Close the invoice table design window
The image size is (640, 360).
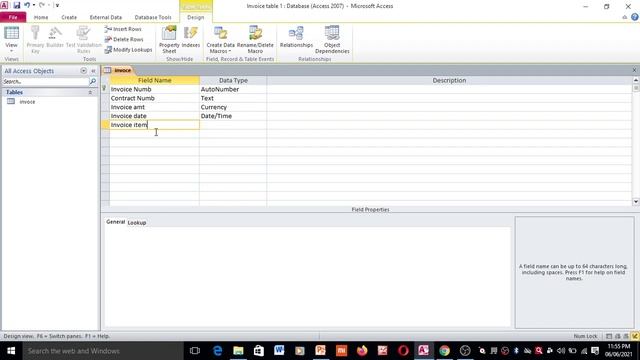click(x=634, y=70)
